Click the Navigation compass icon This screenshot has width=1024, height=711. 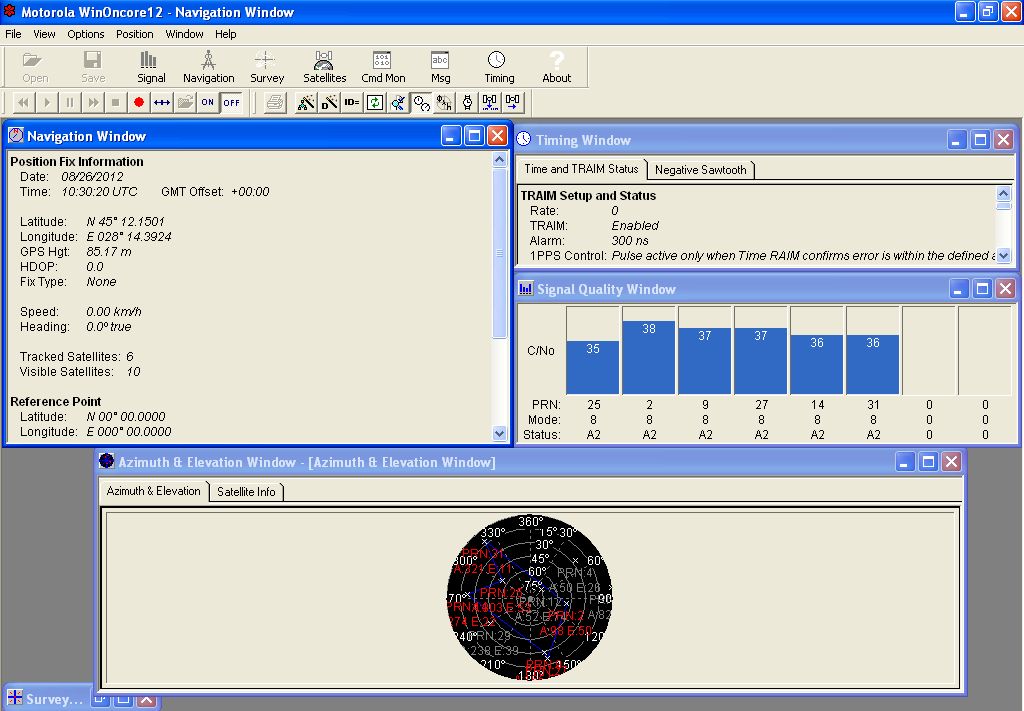pos(208,60)
